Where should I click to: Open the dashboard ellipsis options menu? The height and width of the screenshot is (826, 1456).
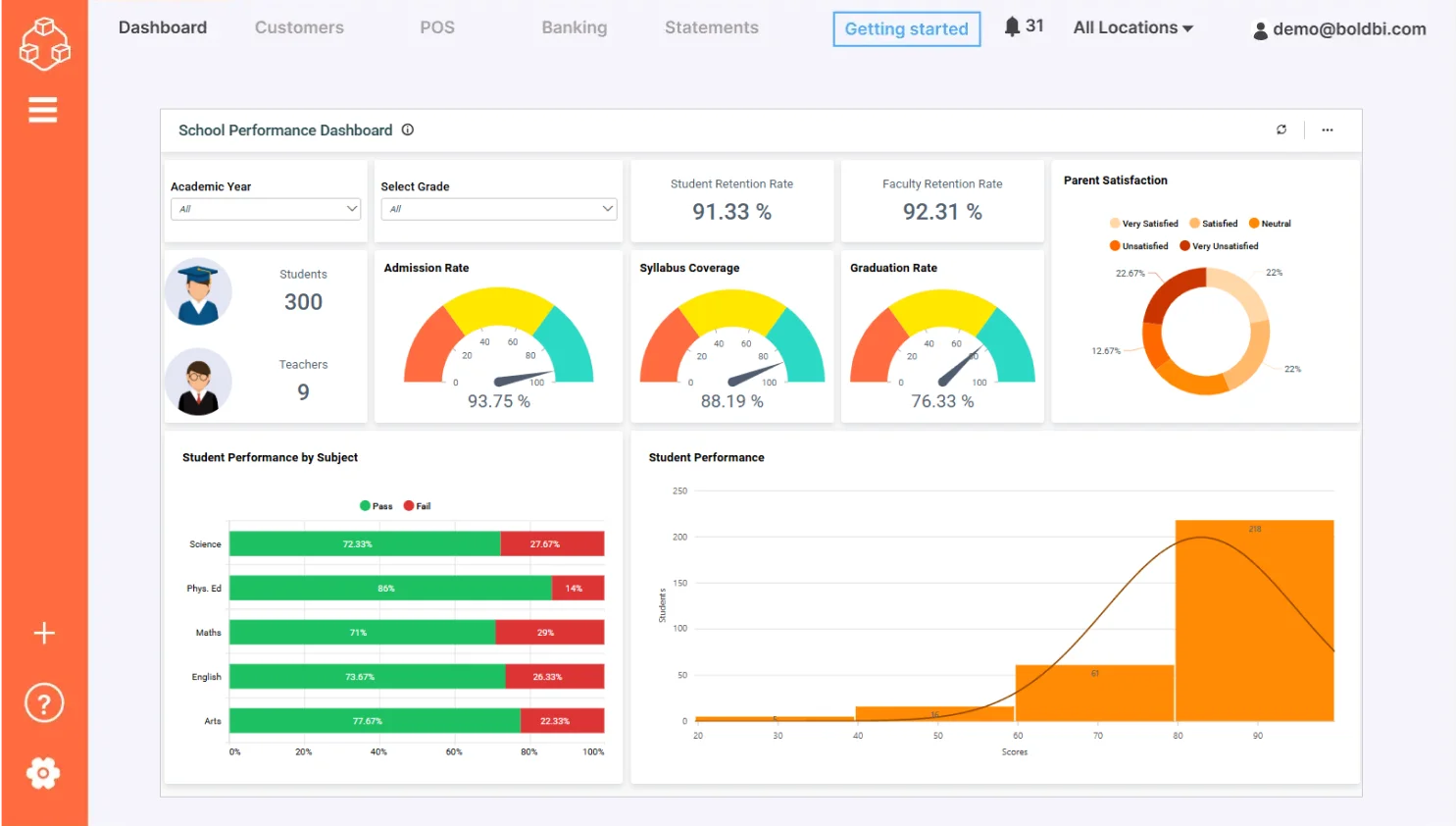click(1328, 129)
